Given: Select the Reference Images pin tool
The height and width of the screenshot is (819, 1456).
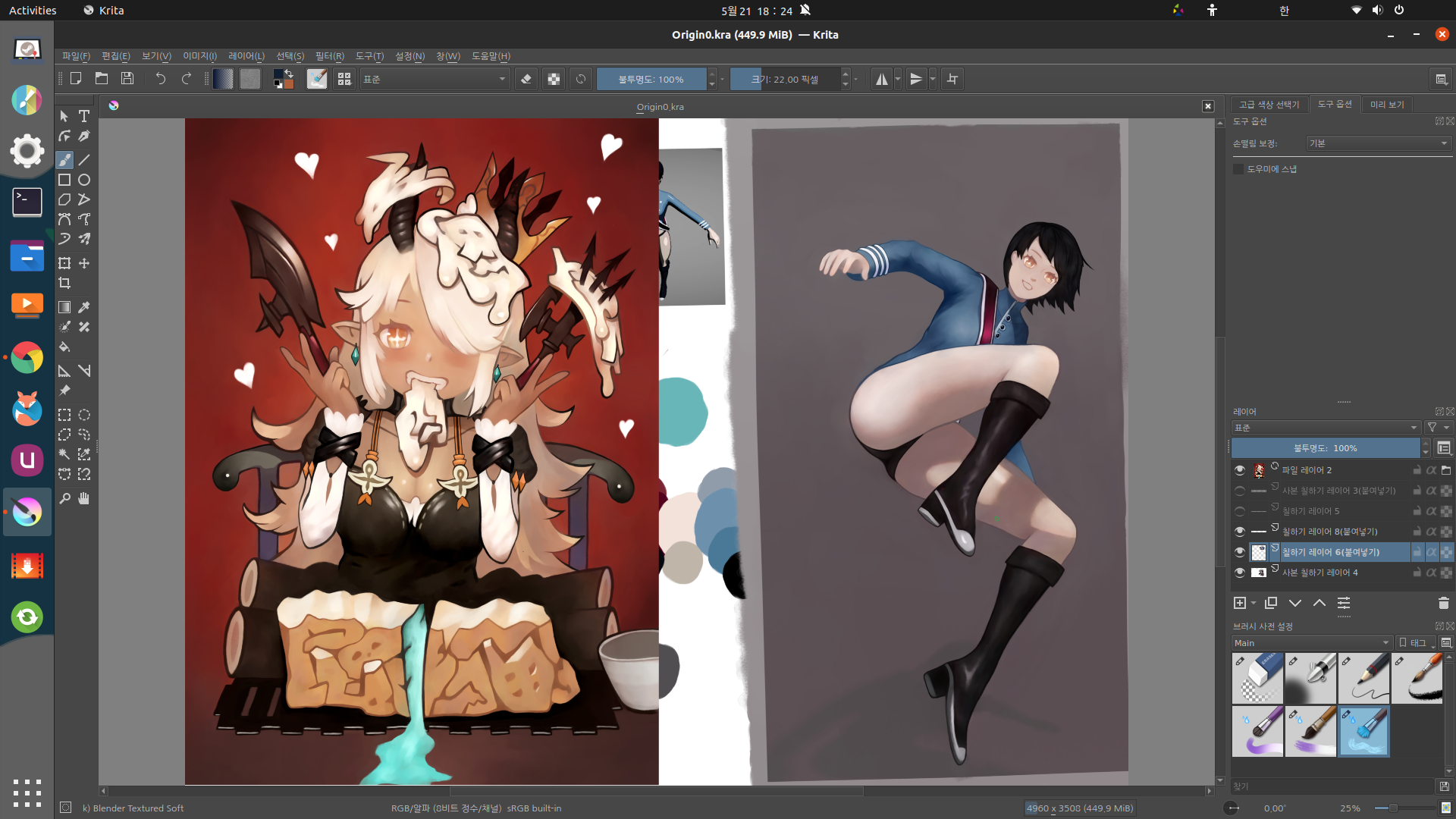Looking at the screenshot, I should [x=64, y=391].
